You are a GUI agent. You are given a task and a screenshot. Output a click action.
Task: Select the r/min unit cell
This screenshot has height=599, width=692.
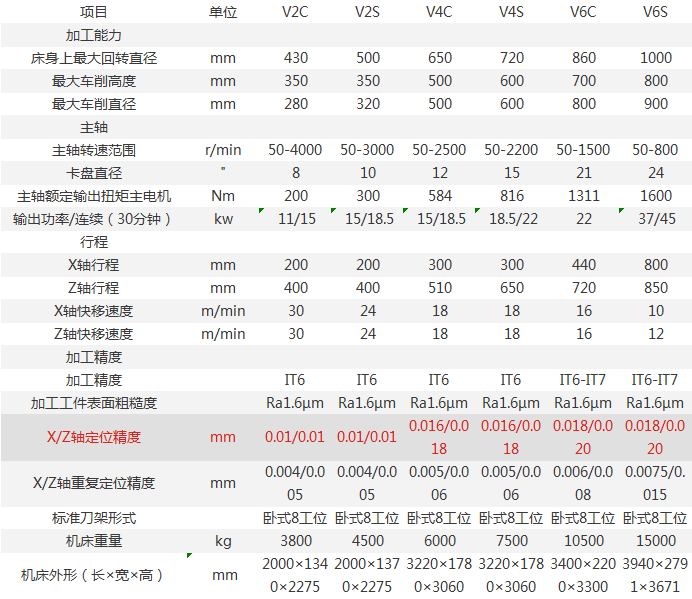pyautogui.click(x=223, y=150)
